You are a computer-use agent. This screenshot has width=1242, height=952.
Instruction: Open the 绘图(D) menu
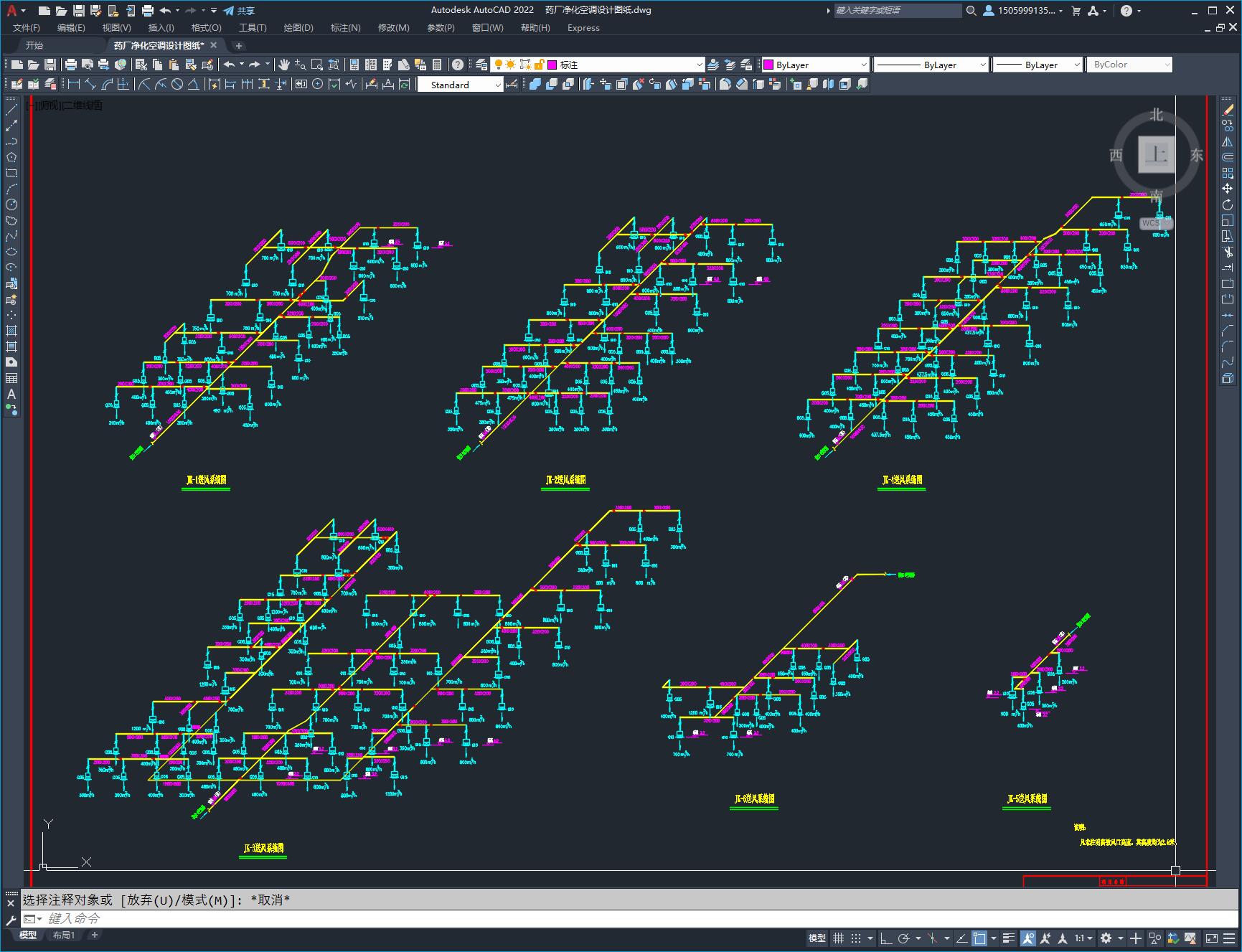coord(298,27)
